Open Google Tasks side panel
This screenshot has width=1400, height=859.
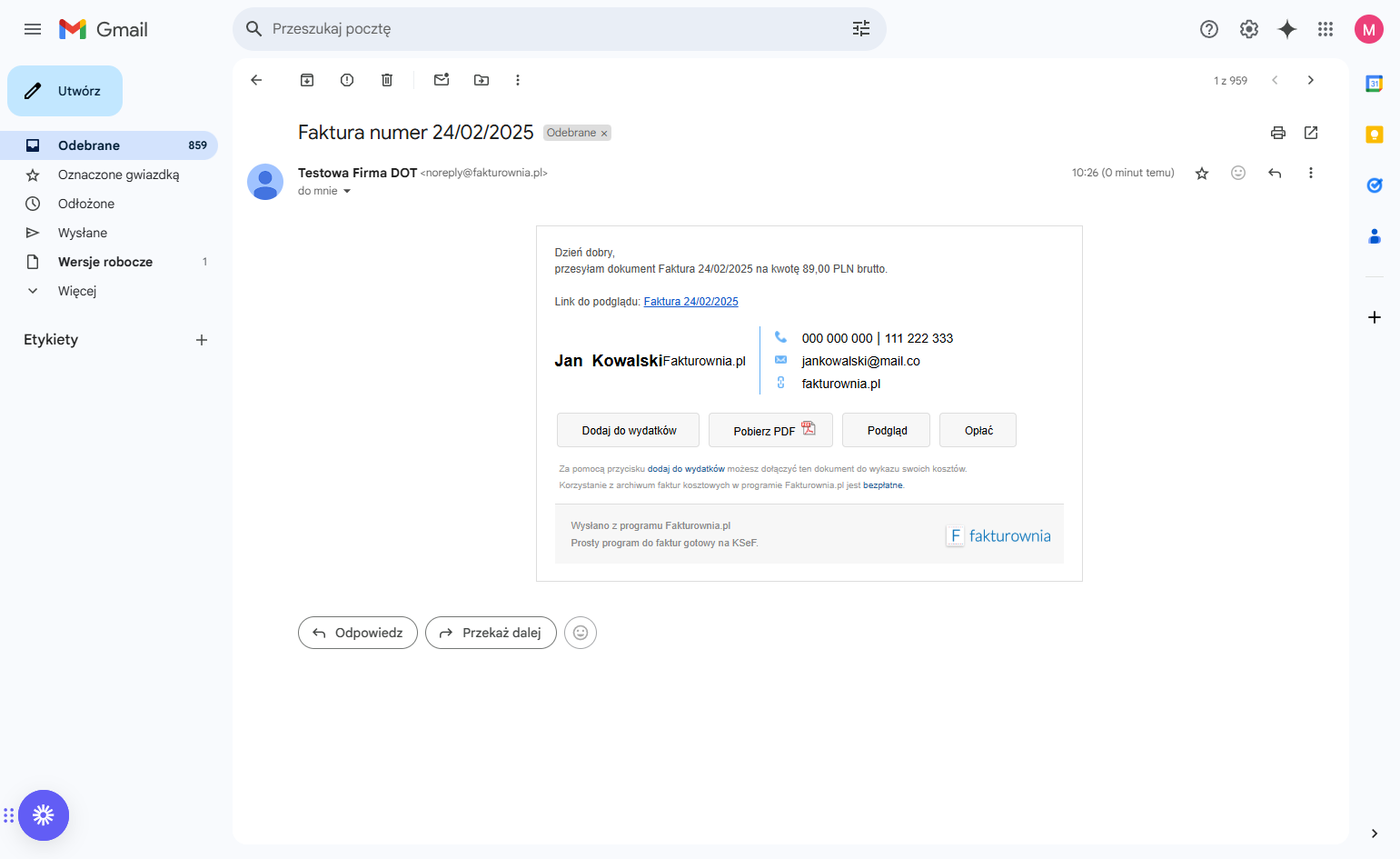click(1375, 185)
